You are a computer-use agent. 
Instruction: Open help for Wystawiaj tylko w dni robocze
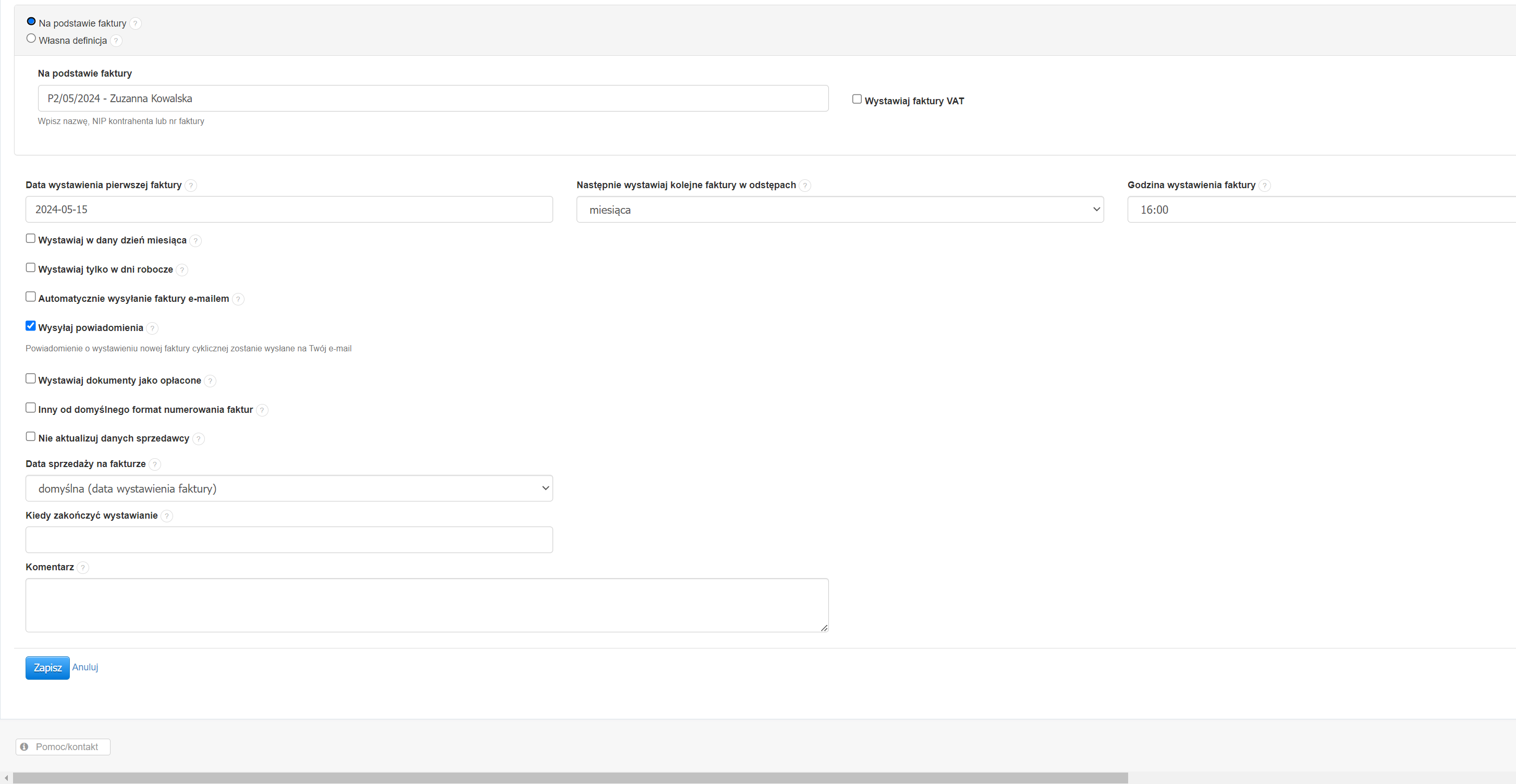click(x=182, y=269)
